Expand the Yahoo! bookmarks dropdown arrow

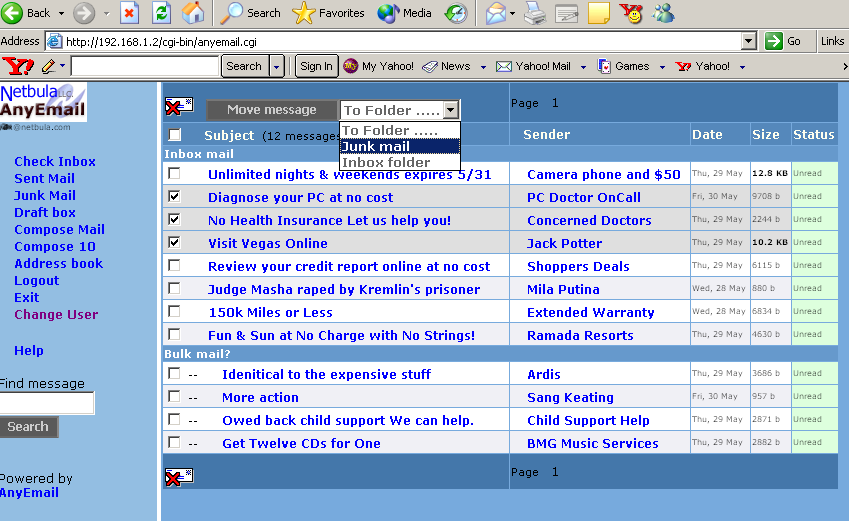point(742,67)
